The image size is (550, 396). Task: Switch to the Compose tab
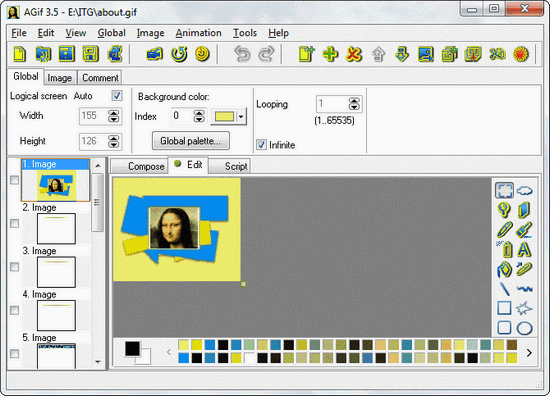tap(140, 166)
